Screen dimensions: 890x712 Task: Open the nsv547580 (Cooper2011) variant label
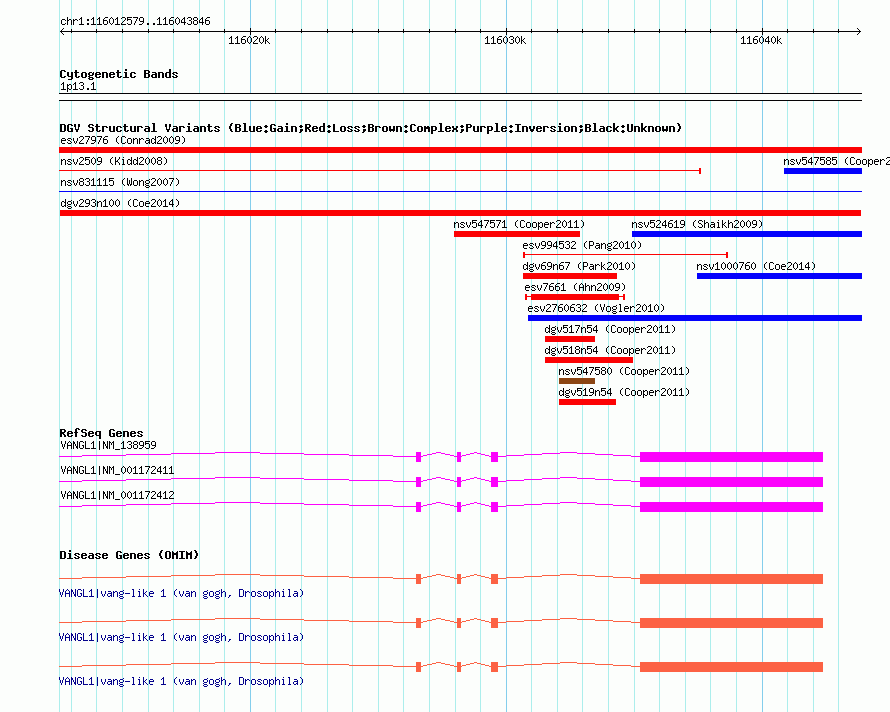point(624,371)
